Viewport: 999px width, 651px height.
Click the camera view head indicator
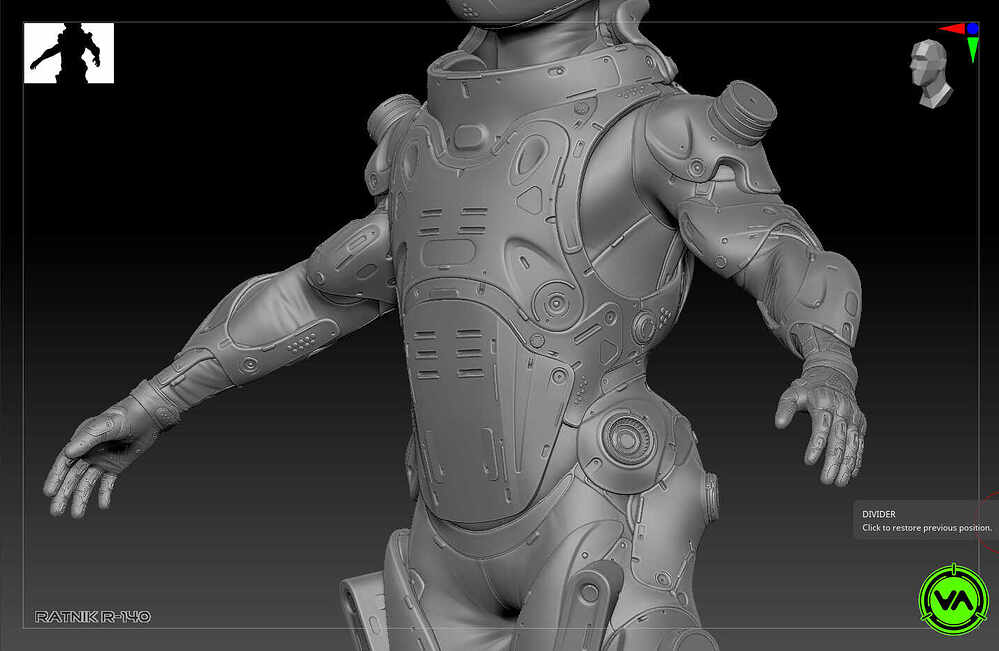pyautogui.click(x=931, y=73)
